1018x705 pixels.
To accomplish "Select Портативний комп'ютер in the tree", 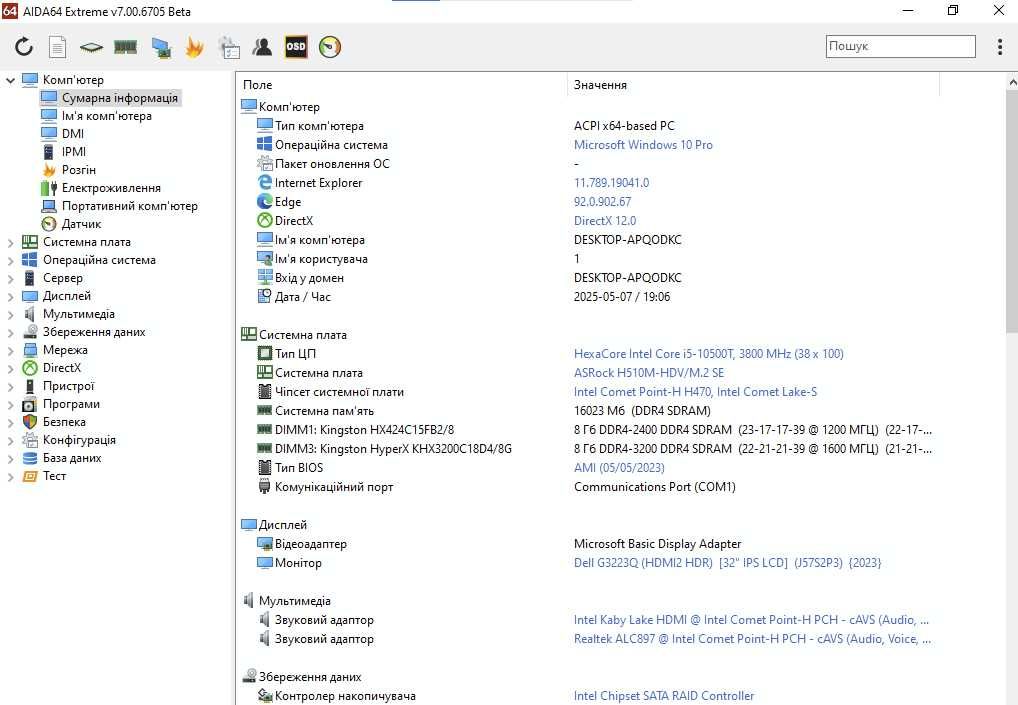I will point(129,206).
